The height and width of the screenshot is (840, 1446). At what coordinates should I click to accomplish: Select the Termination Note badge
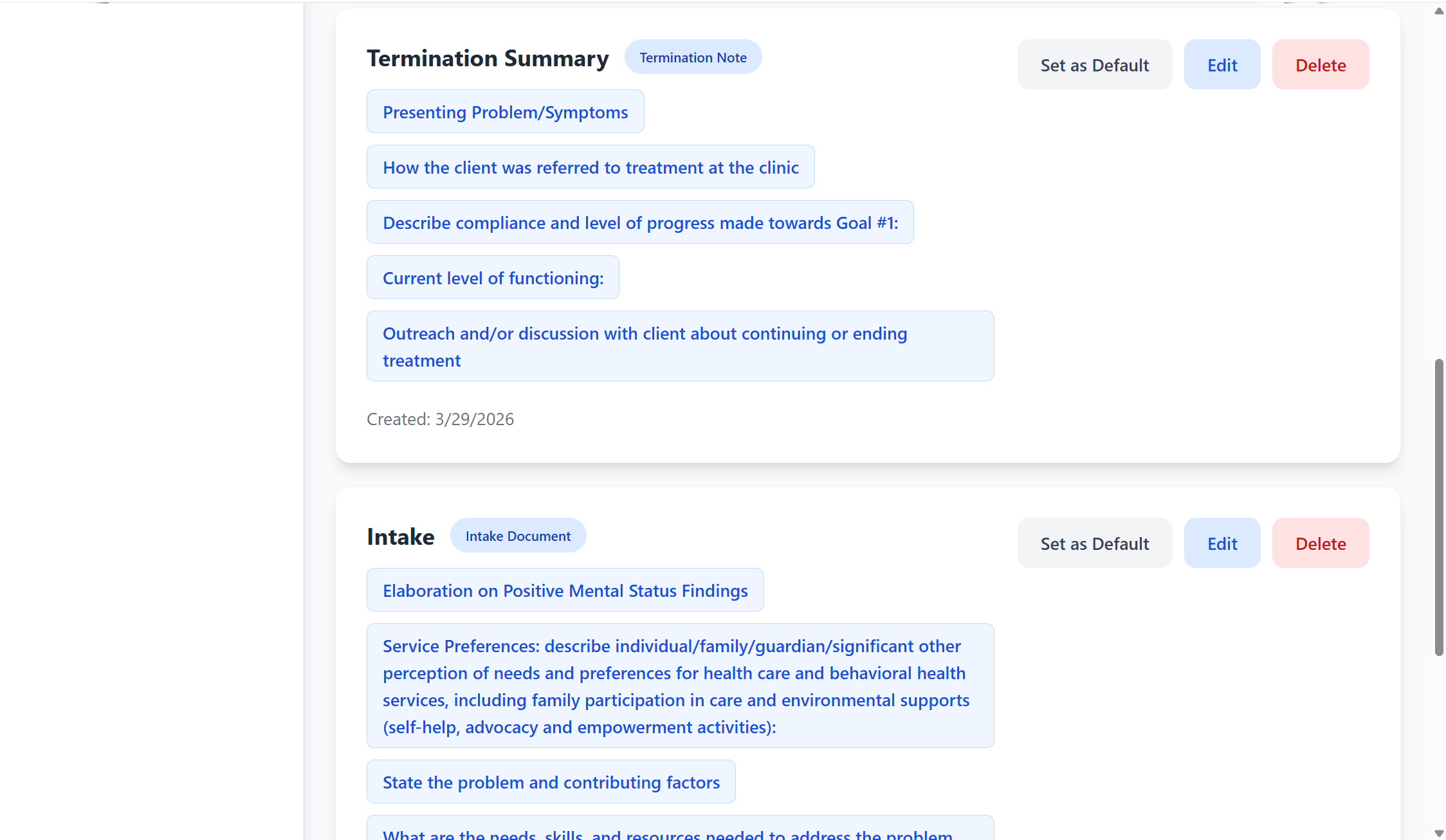point(693,57)
